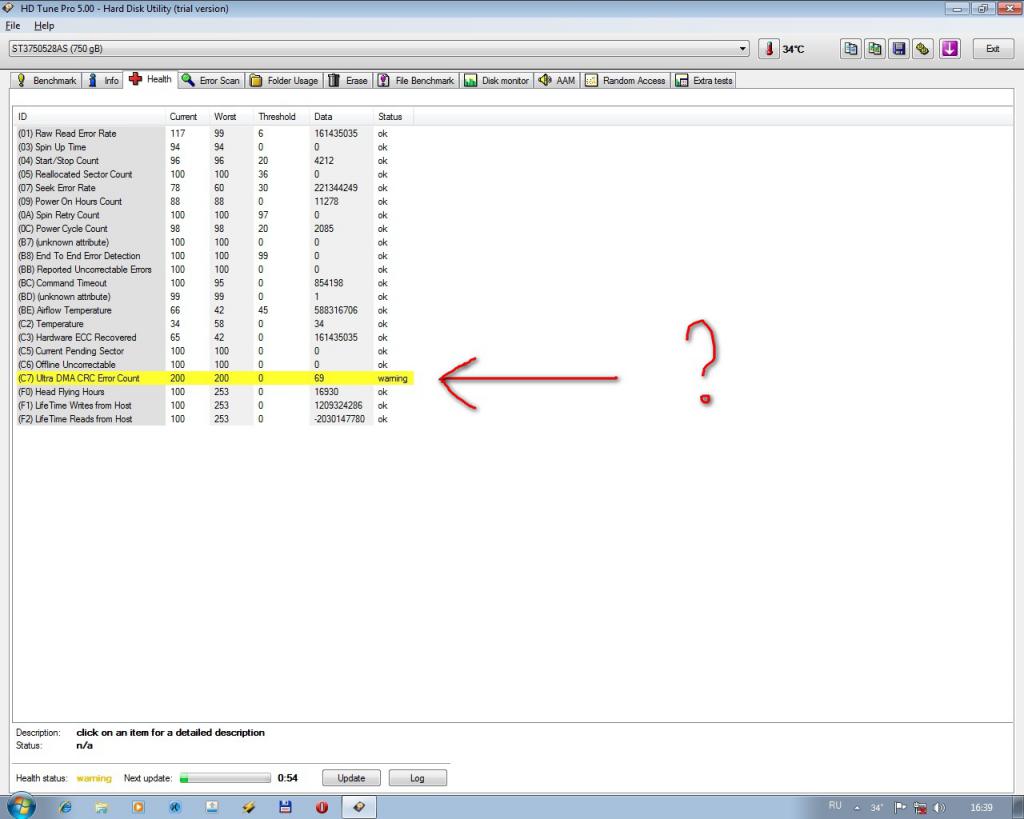Click the Action Center flag tray icon
This screenshot has height=819, width=1024.
(900, 808)
